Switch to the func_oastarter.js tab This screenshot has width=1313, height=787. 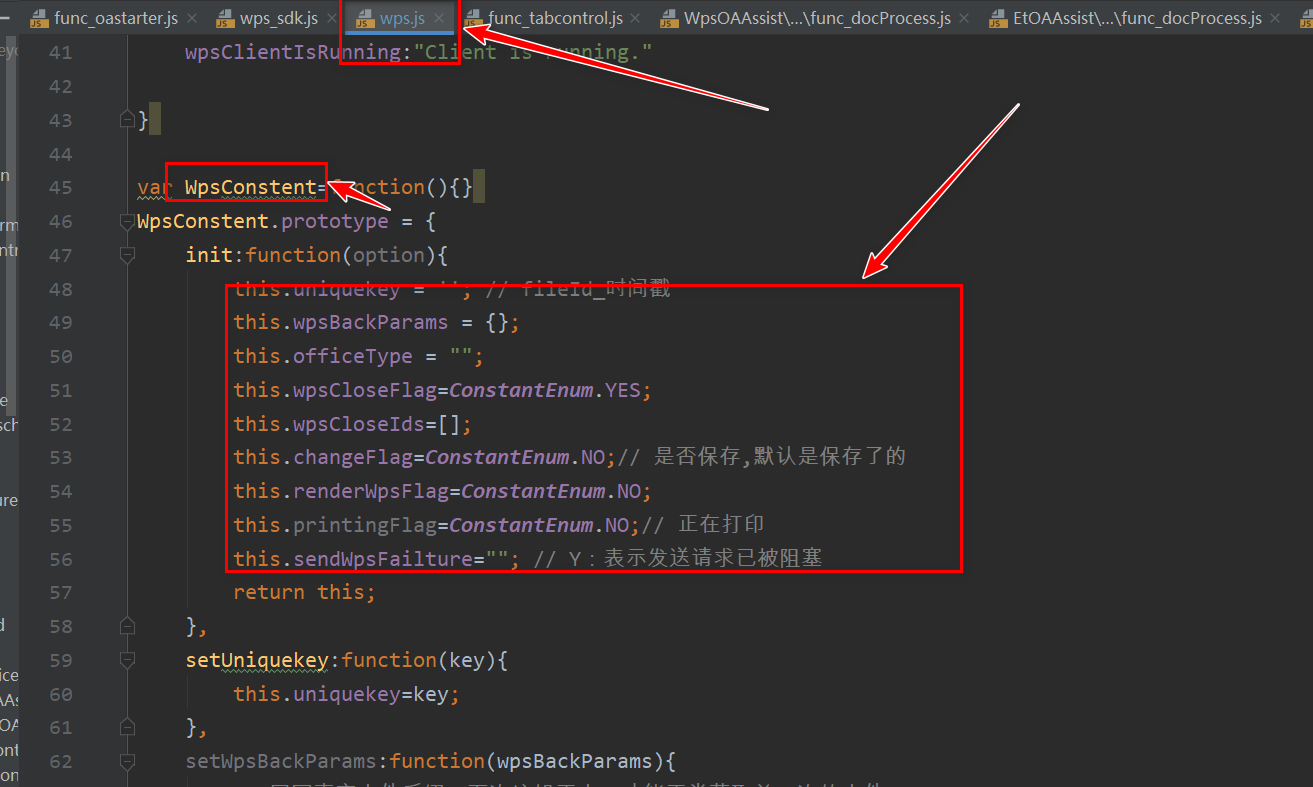117,18
